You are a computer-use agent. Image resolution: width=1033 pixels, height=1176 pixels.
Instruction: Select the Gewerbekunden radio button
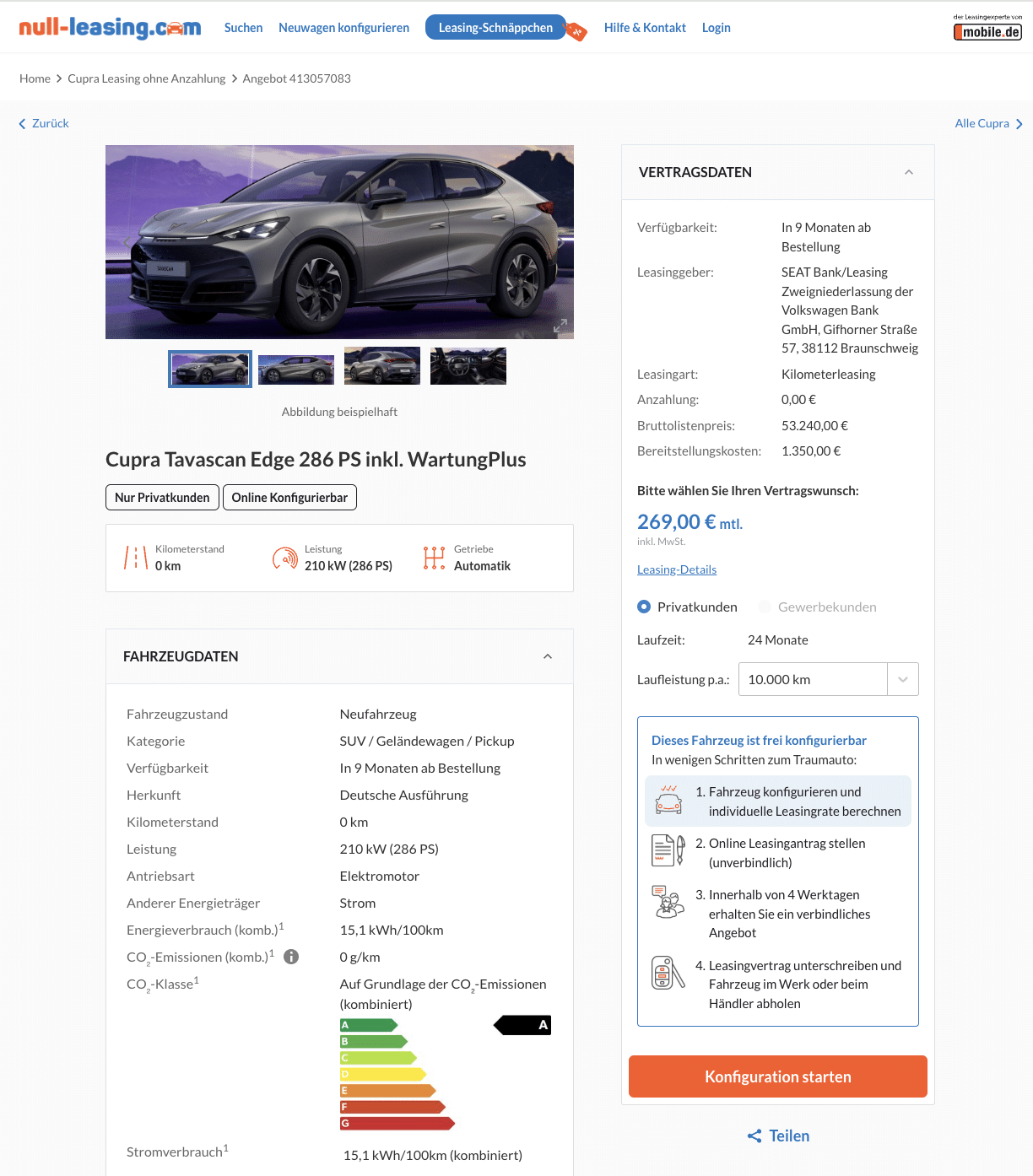coord(765,607)
